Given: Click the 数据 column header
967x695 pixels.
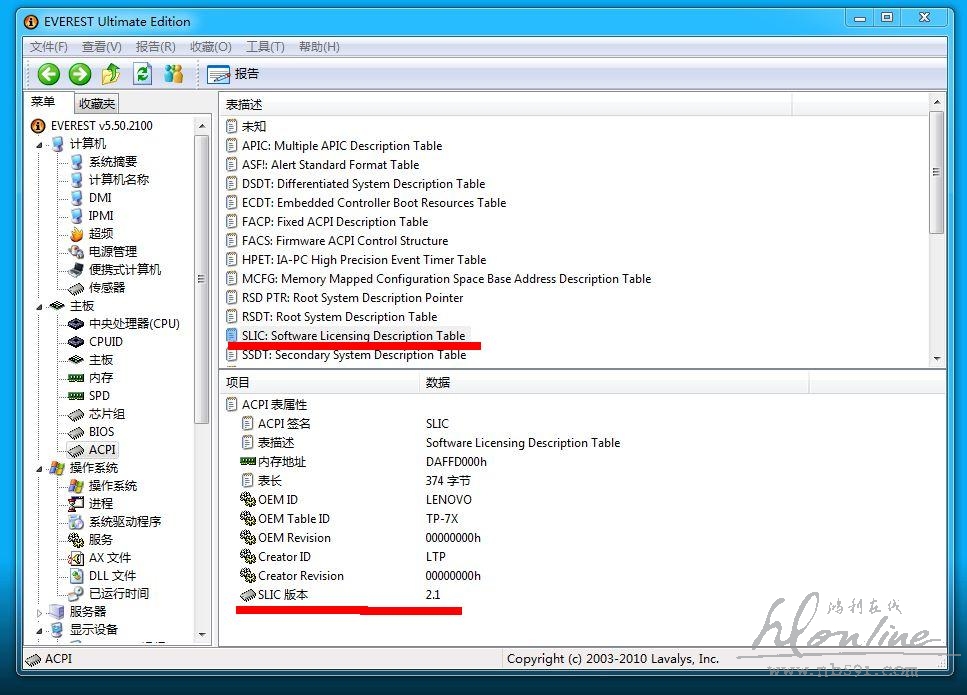Looking at the screenshot, I should [x=438, y=382].
